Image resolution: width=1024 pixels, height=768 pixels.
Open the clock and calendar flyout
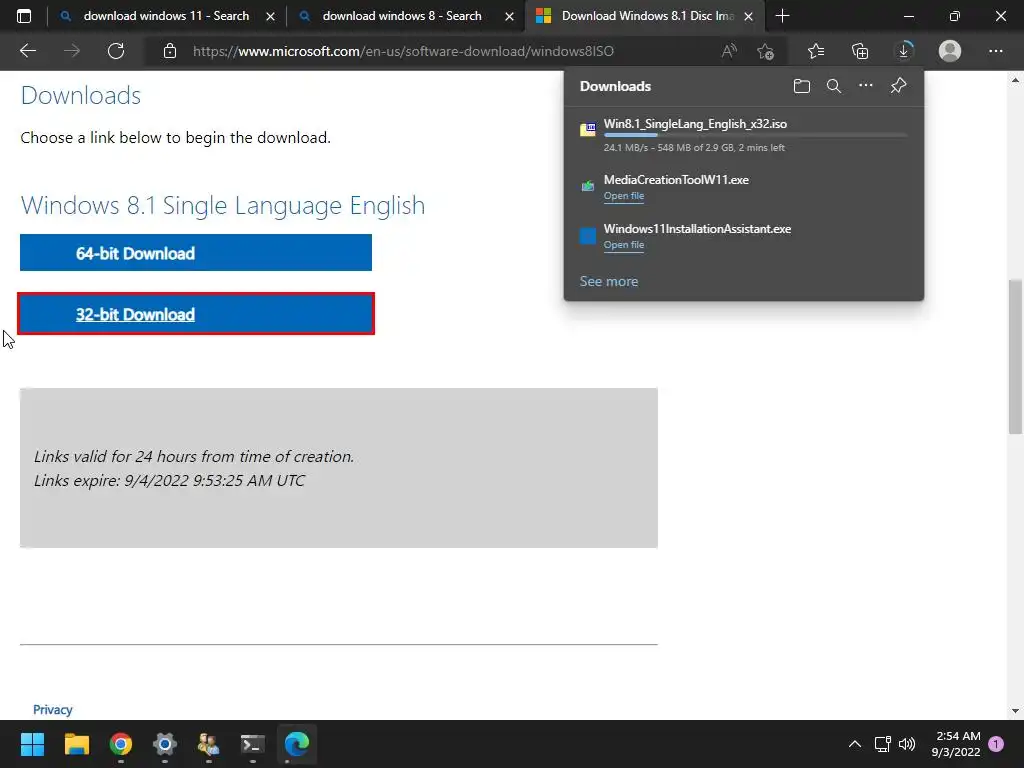click(x=956, y=744)
